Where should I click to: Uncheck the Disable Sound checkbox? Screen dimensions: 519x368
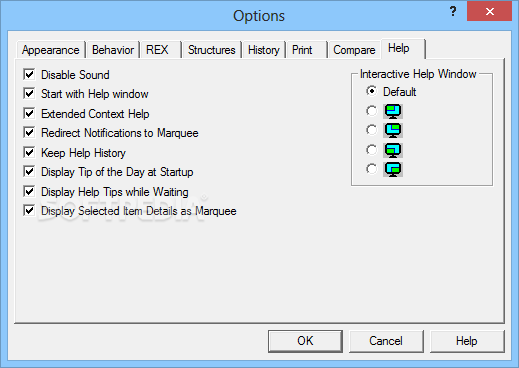[x=29, y=74]
